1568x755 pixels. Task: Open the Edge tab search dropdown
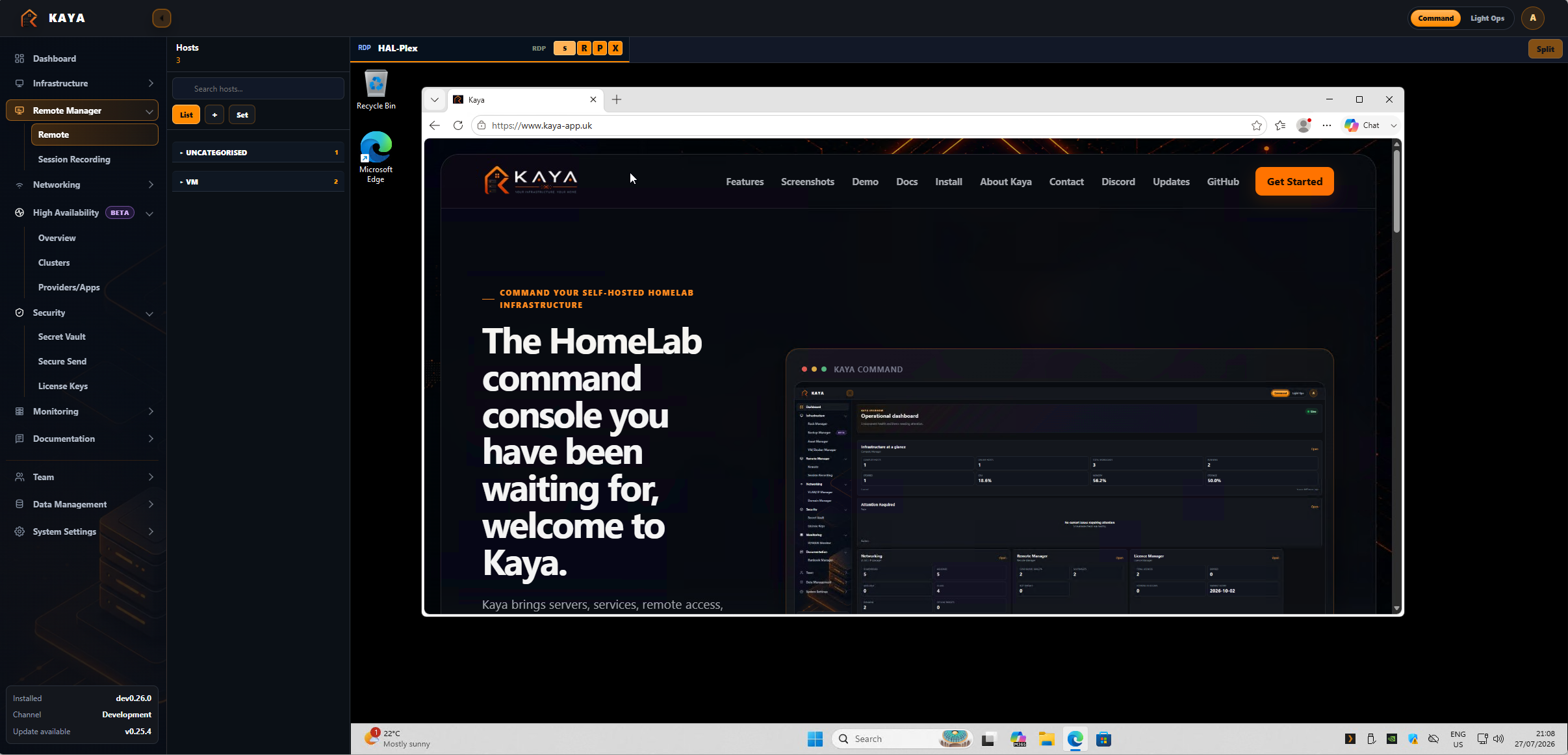(x=435, y=99)
